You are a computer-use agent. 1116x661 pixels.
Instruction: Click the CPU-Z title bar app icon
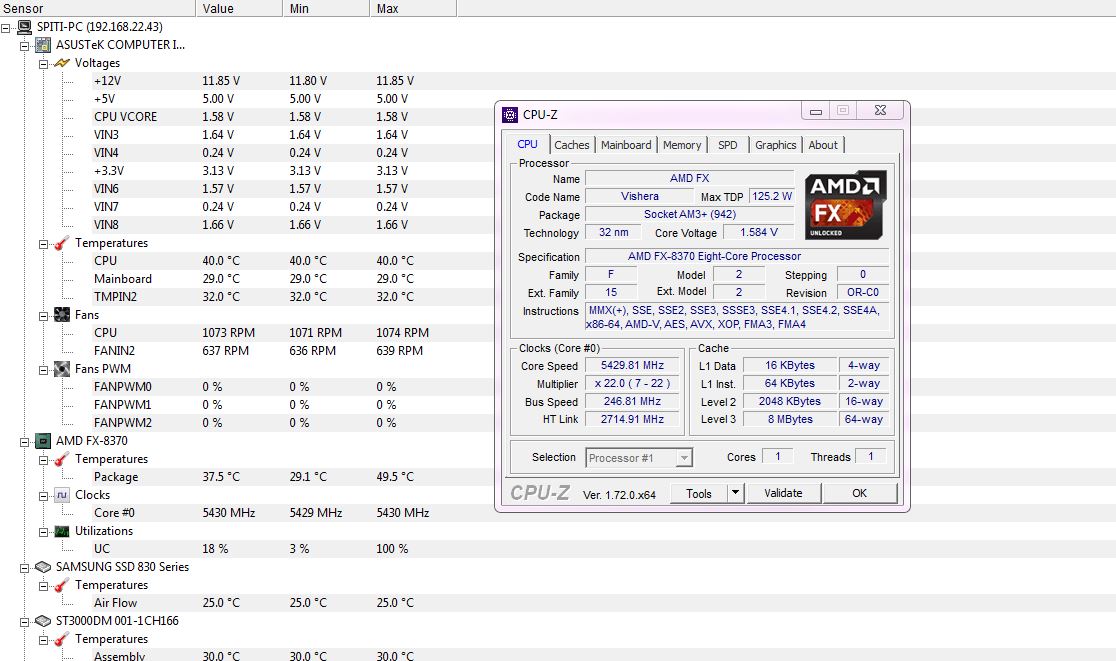[510, 115]
